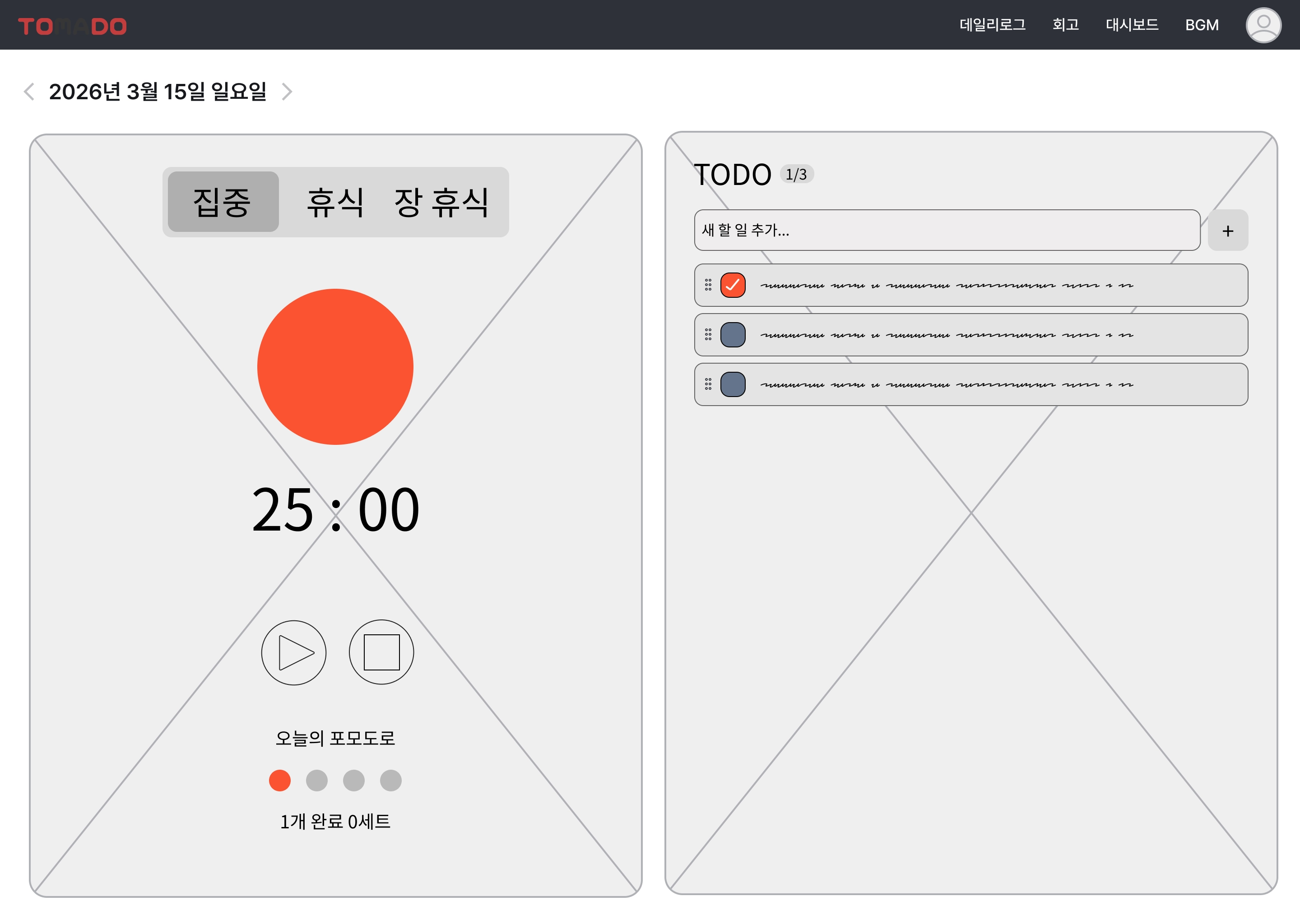Go to next day with right chevron

click(288, 92)
